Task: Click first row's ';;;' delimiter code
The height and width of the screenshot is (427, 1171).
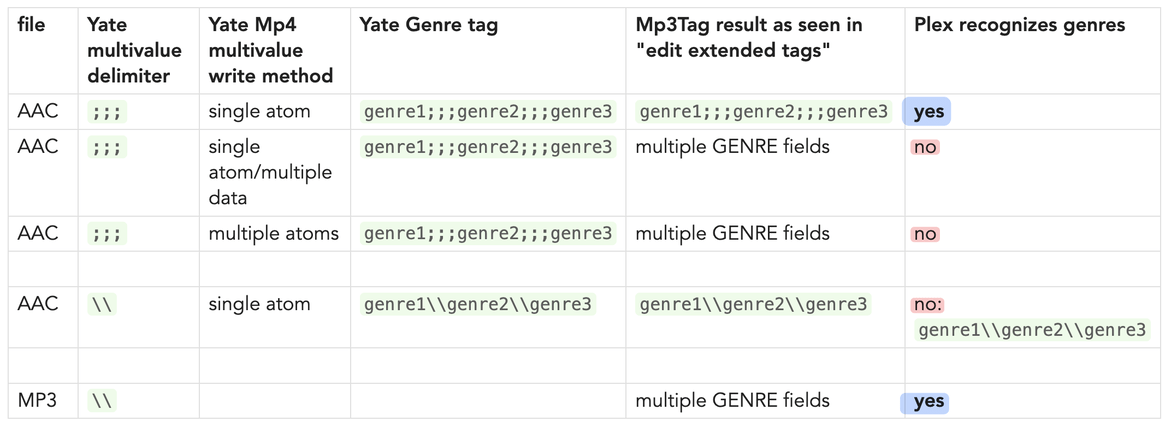Action: point(106,112)
